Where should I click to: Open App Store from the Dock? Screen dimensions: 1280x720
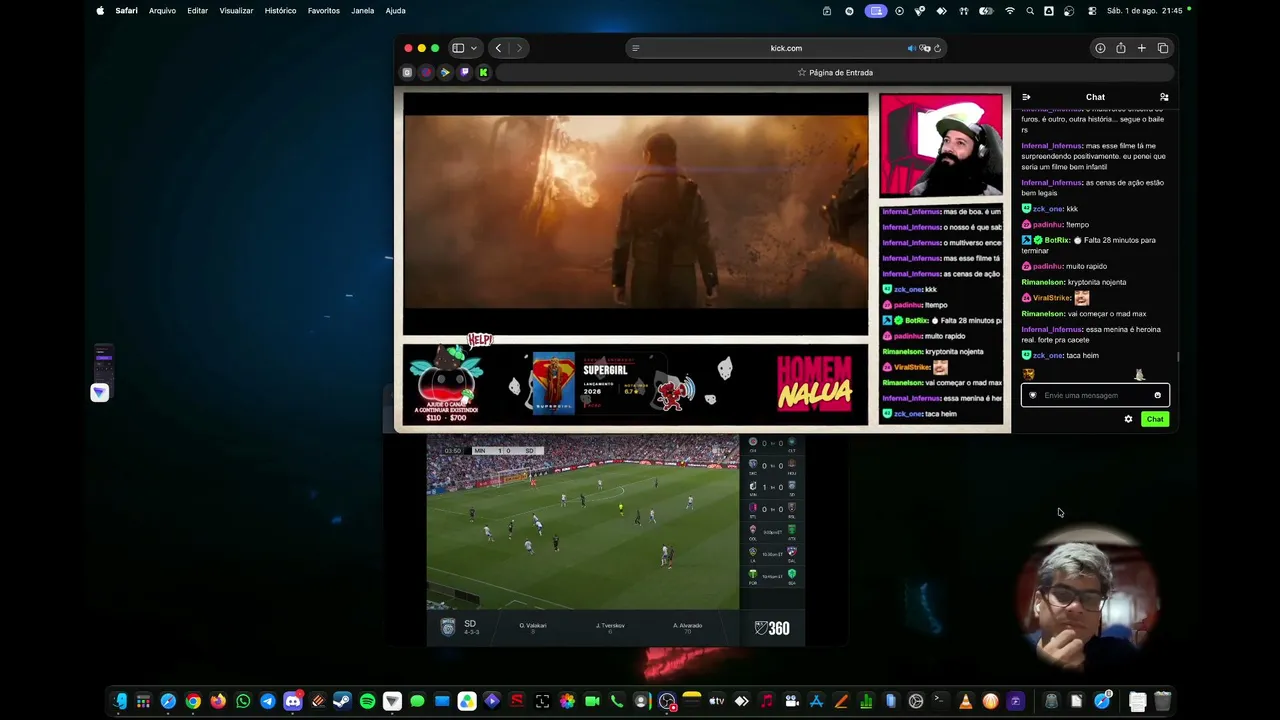click(x=816, y=701)
